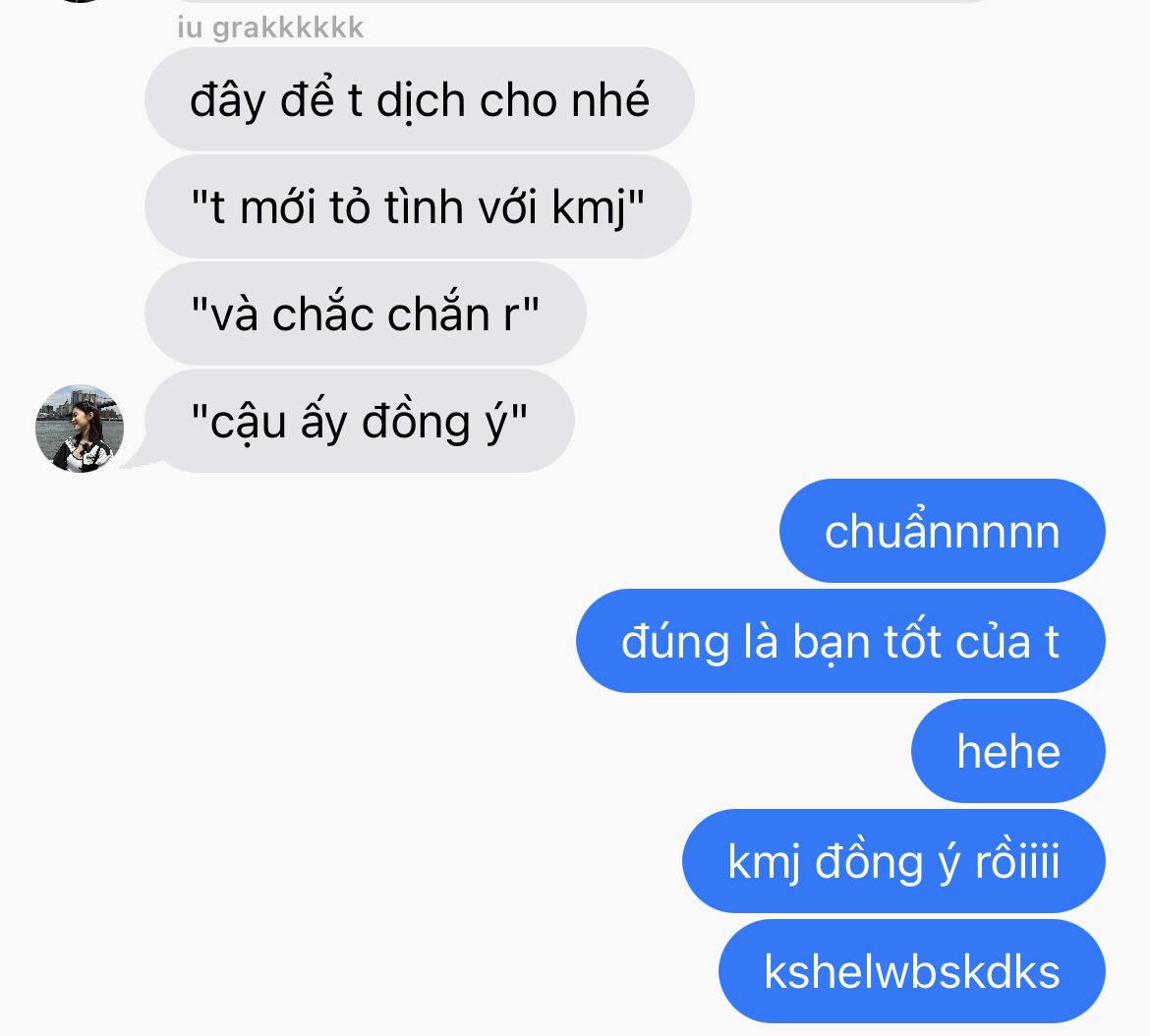Open the sender's profile picture avatar
This screenshot has height=1036, width=1150.
[x=80, y=429]
